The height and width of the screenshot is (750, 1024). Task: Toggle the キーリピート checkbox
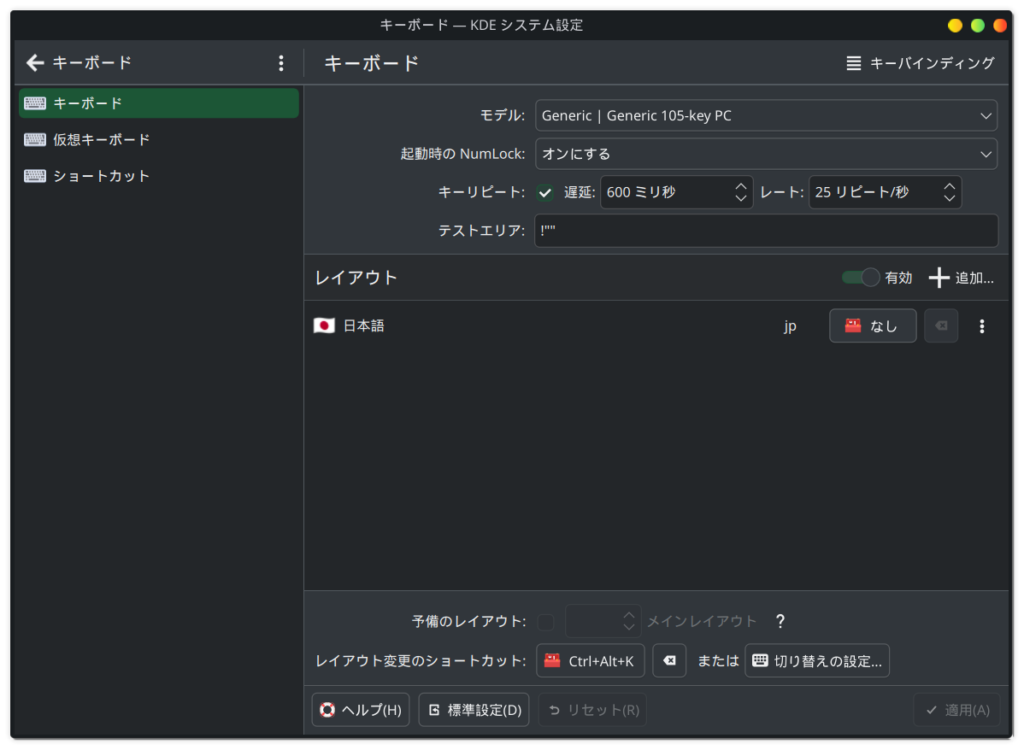point(545,191)
